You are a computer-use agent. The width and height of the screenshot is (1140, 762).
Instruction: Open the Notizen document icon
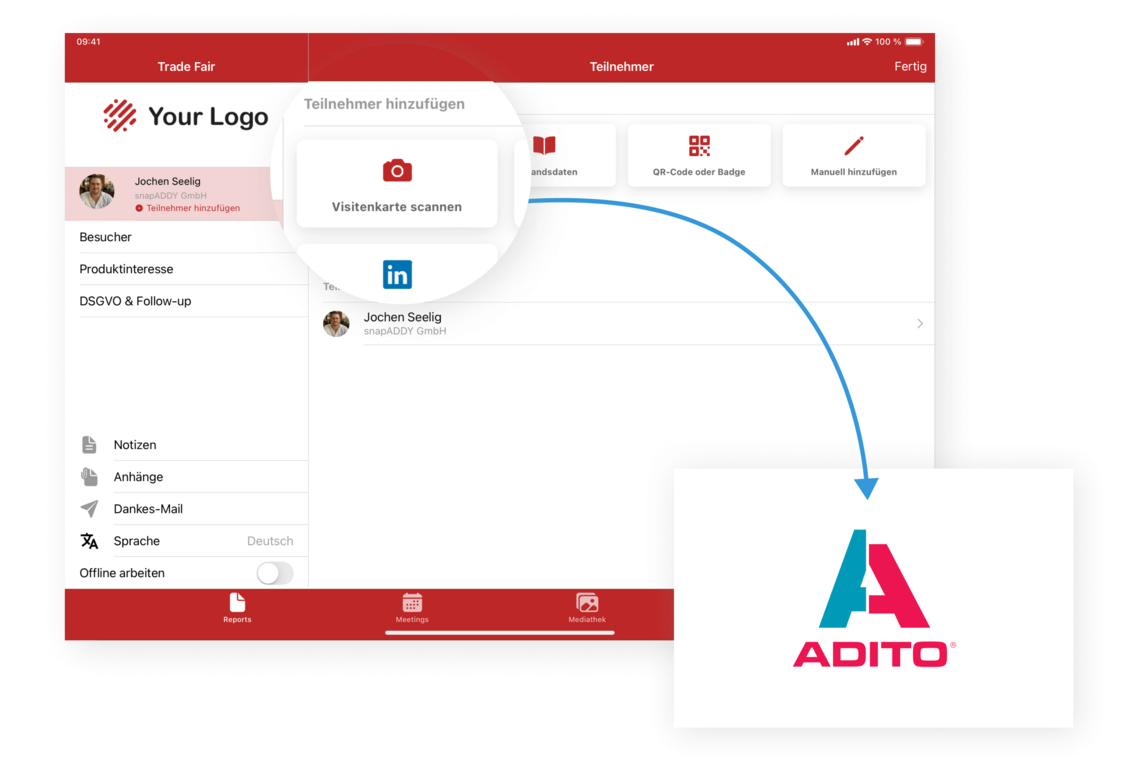(x=89, y=444)
